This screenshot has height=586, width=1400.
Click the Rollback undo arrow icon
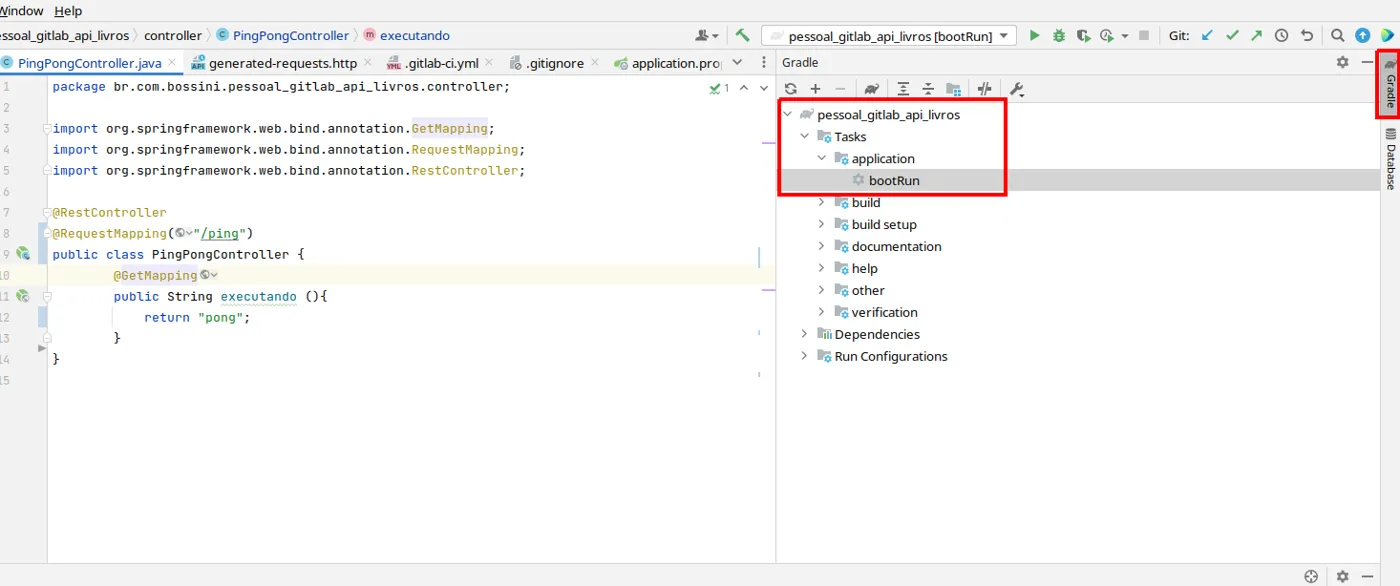1306,35
